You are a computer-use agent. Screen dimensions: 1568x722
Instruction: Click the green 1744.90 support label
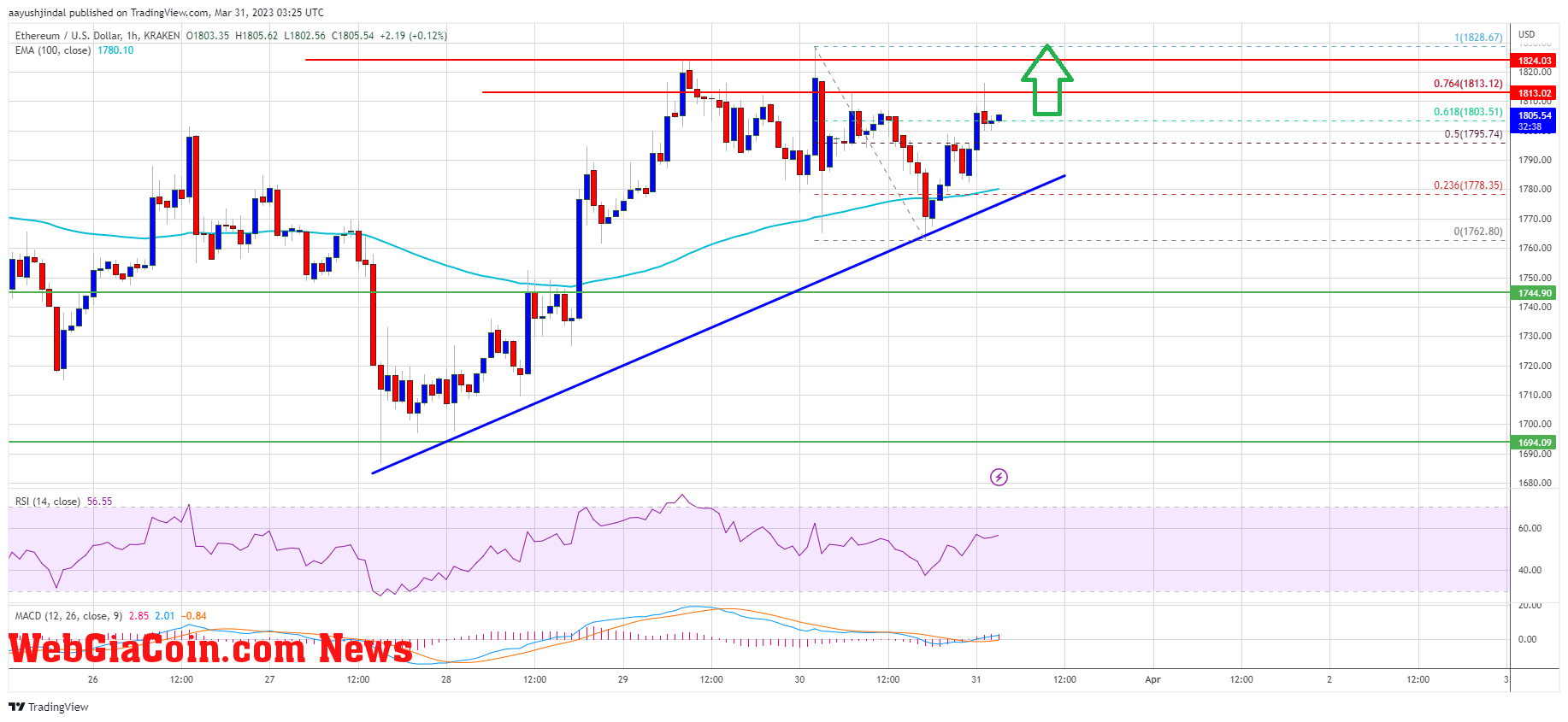tap(1535, 293)
